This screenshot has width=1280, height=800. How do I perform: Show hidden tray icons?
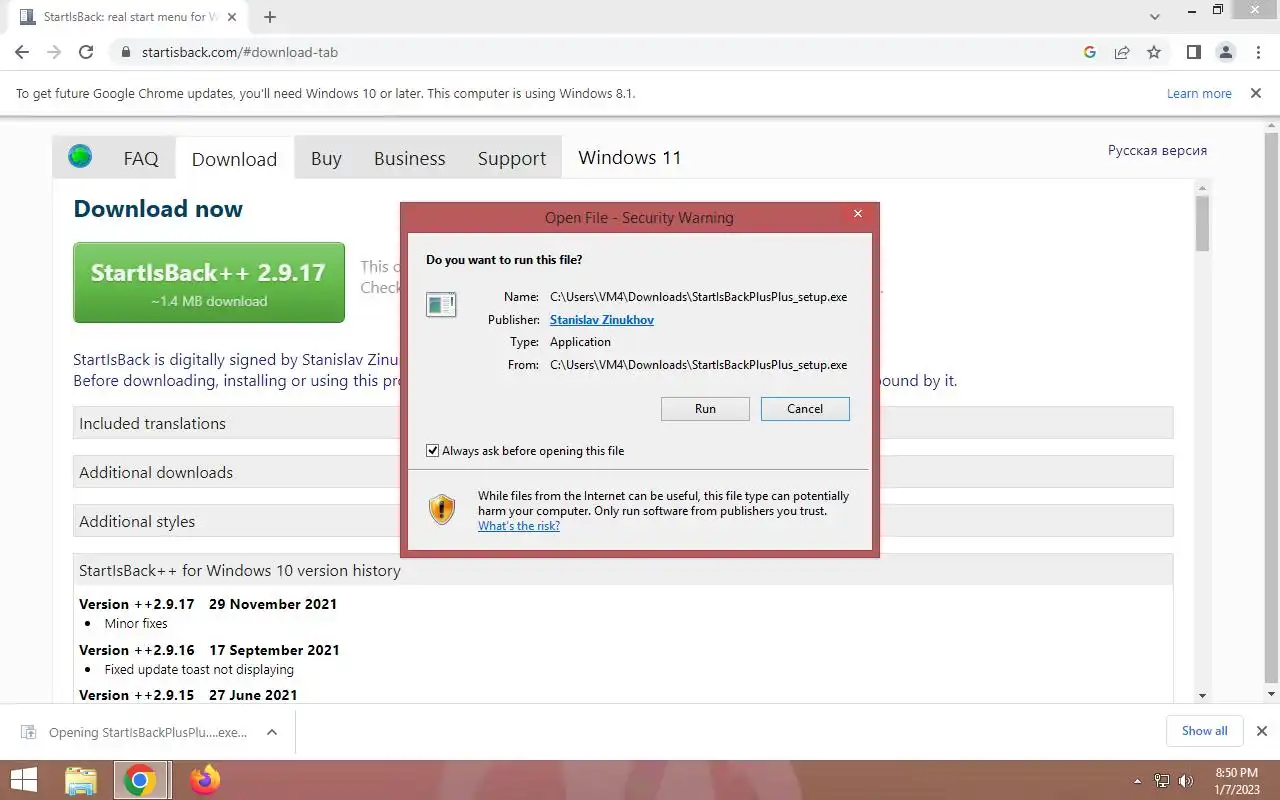coord(1137,781)
